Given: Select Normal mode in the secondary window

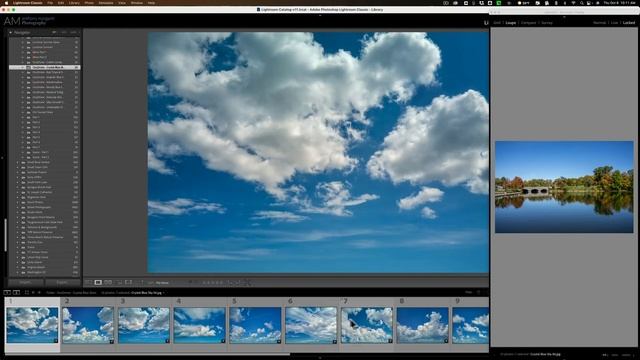Looking at the screenshot, I should pyautogui.click(x=599, y=23).
